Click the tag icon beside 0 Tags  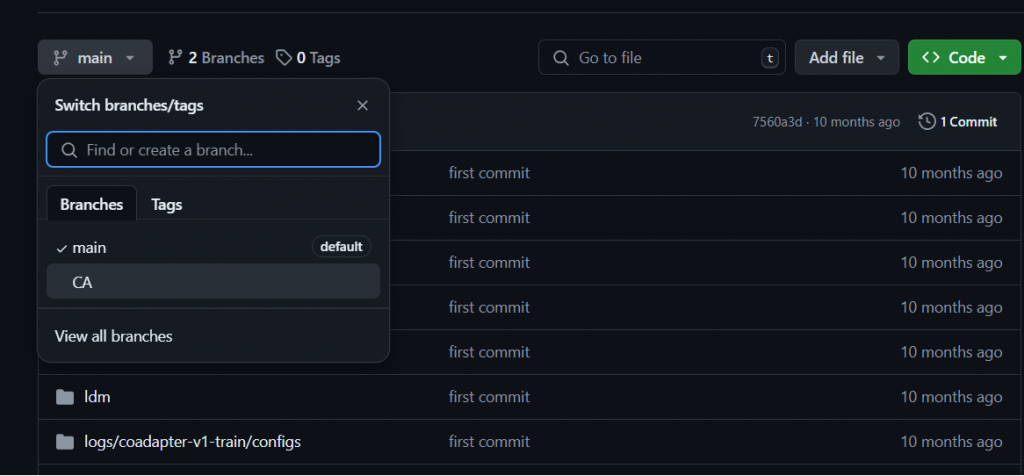[283, 58]
